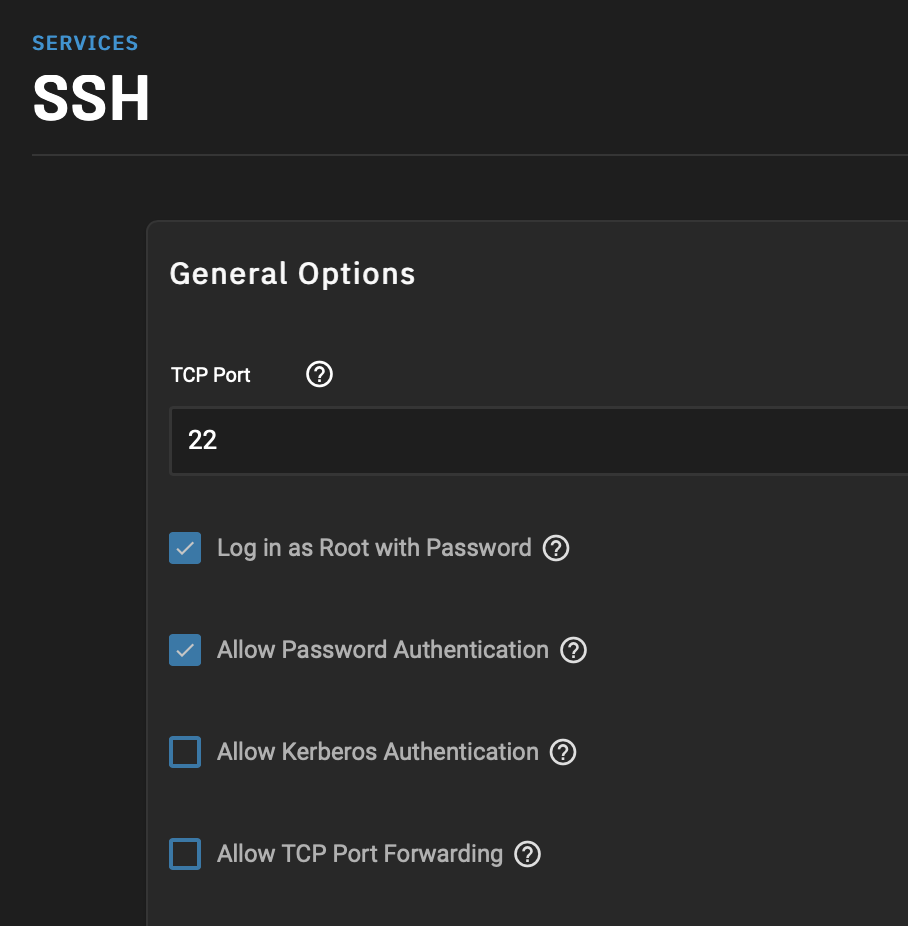The height and width of the screenshot is (926, 908).
Task: Click the divider line under SSH title
Action: coord(470,155)
